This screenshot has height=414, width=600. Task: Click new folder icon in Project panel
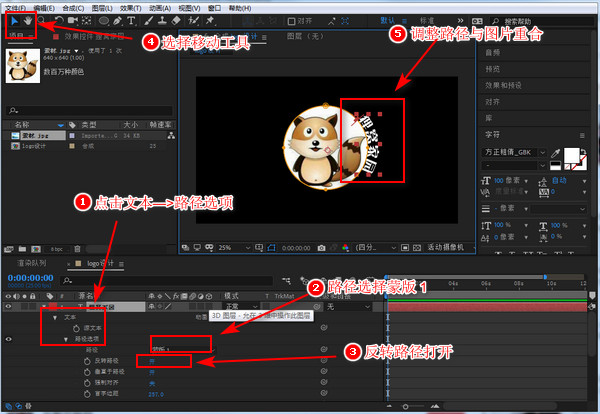coord(22,249)
